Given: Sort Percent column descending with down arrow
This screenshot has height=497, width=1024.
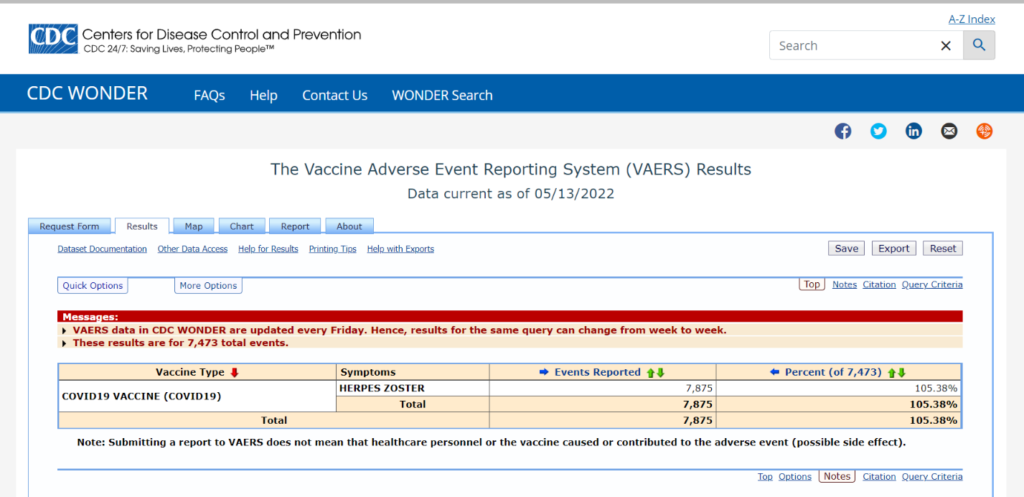Looking at the screenshot, I should coord(902,373).
